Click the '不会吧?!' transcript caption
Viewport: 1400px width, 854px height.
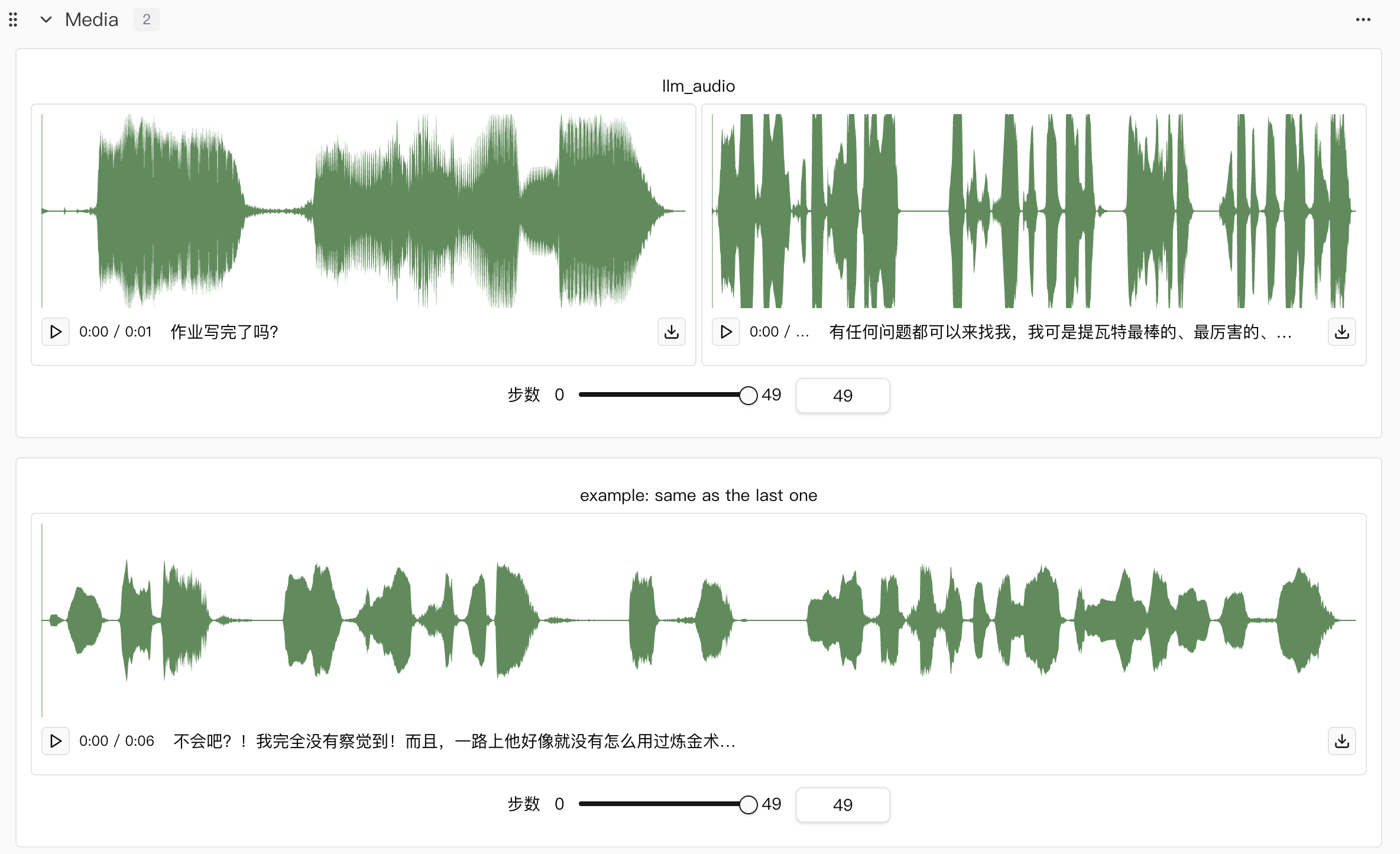[x=454, y=741]
